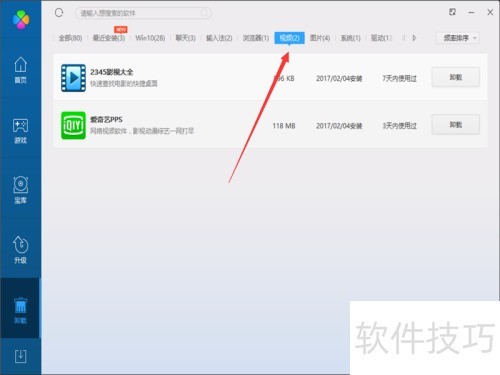Click install date in the 爱奇艺PPS row
The width and height of the screenshot is (500, 375).
click(339, 126)
